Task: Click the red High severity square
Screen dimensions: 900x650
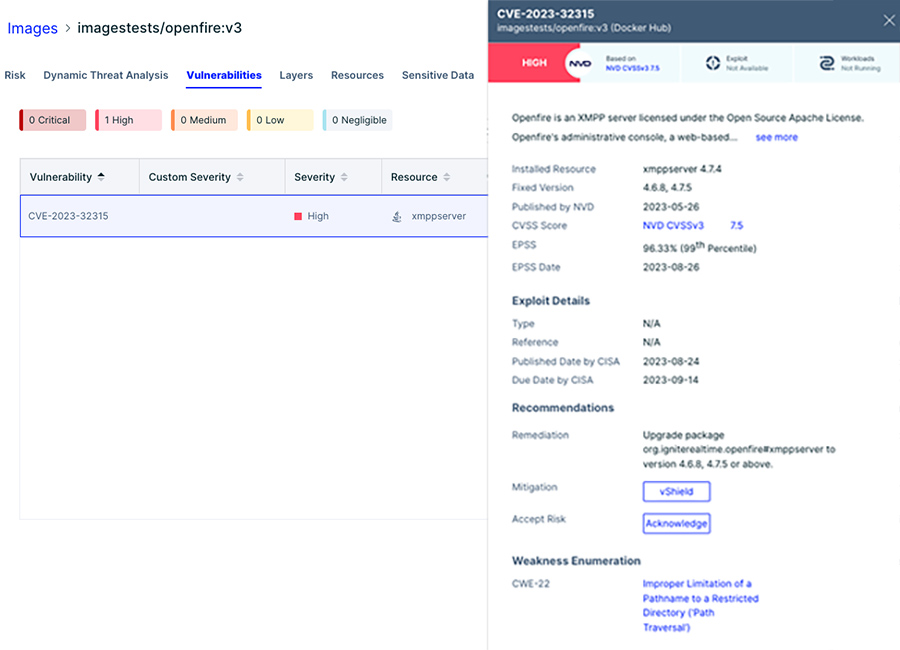Action: click(x=298, y=216)
